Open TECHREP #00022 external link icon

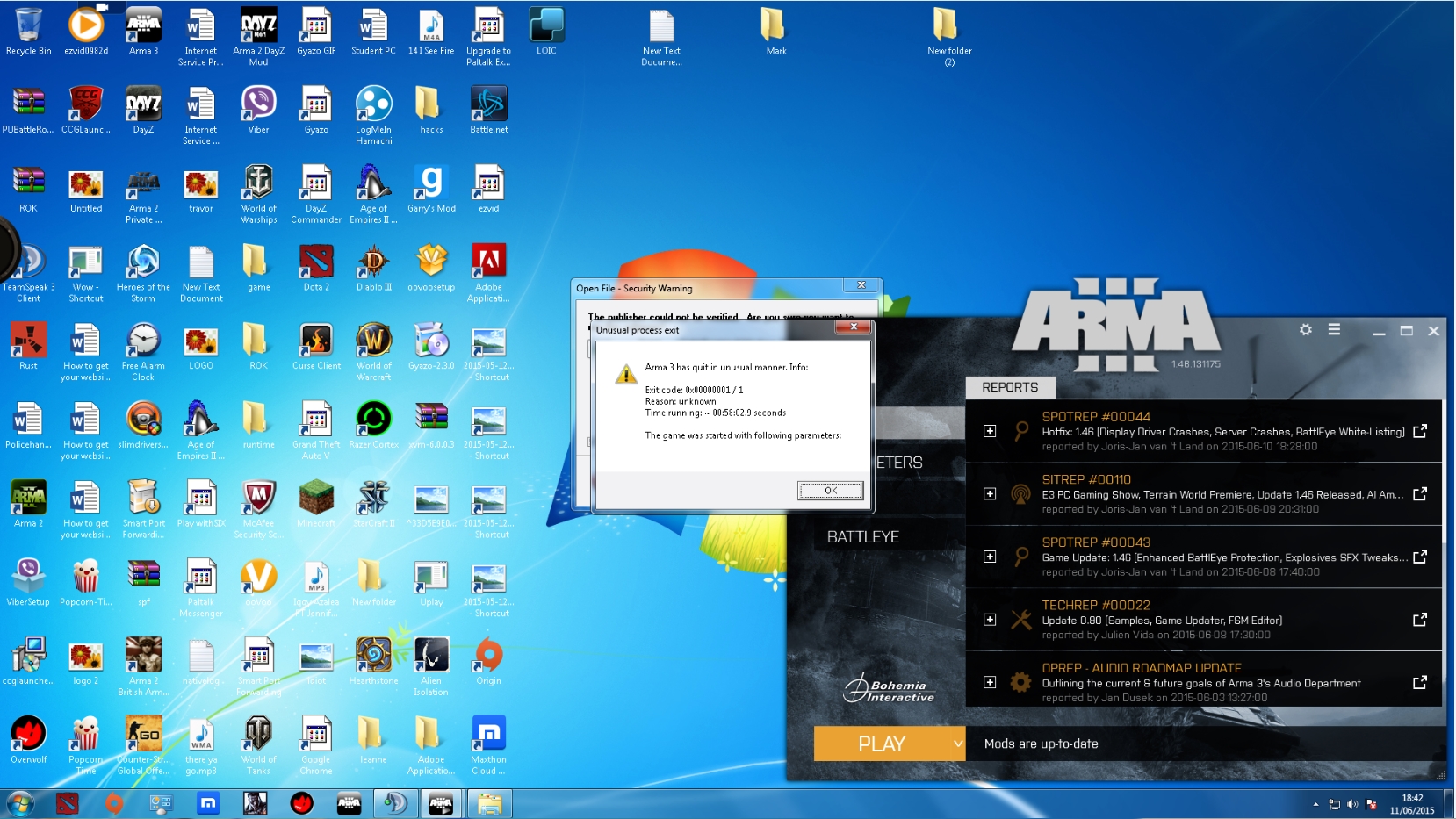tap(1420, 620)
